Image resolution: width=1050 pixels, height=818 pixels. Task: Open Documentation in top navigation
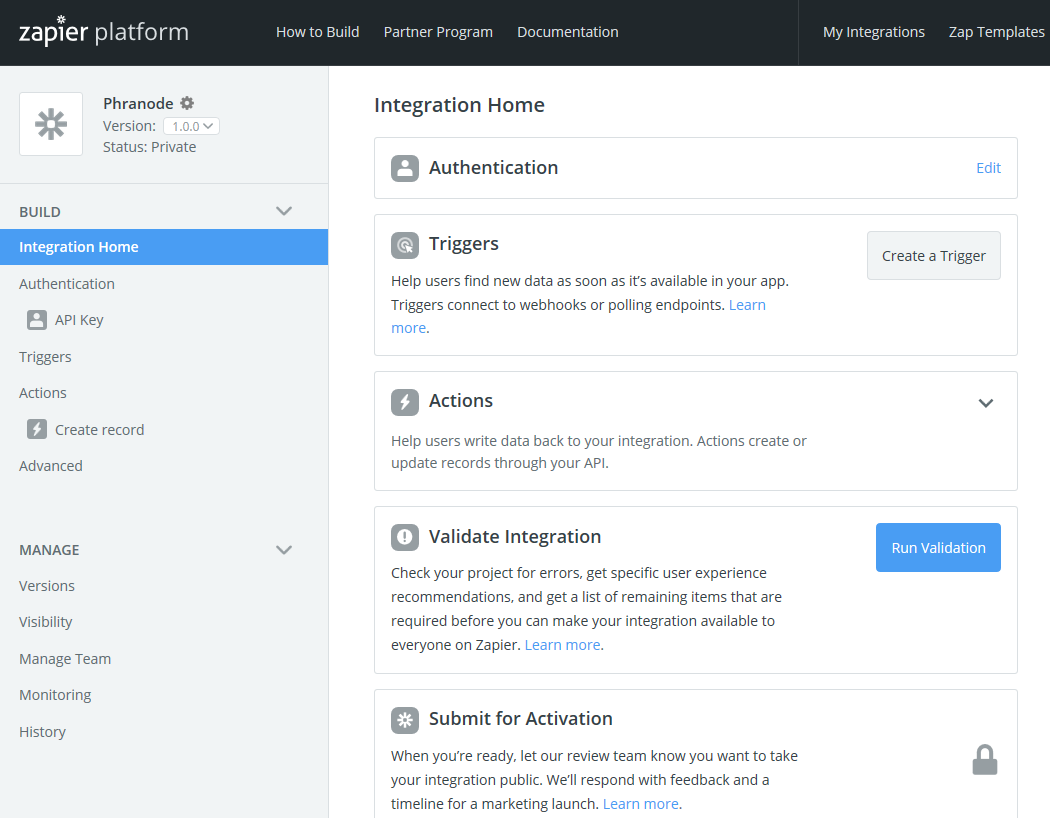coord(567,32)
